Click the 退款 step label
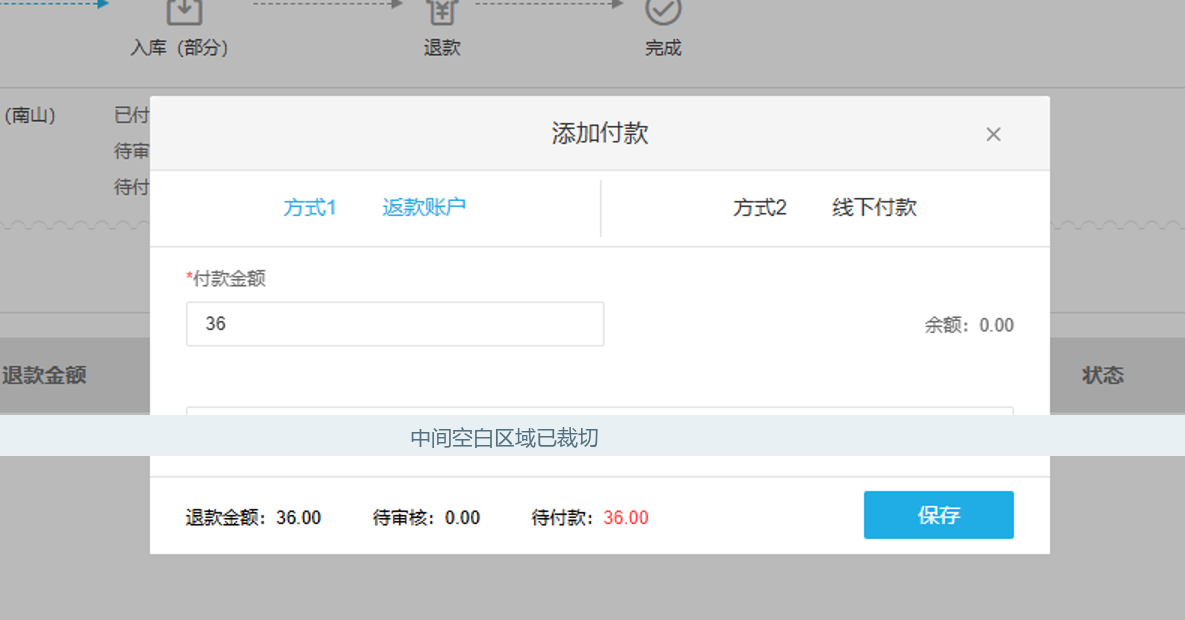The height and width of the screenshot is (620, 1185). tap(442, 48)
